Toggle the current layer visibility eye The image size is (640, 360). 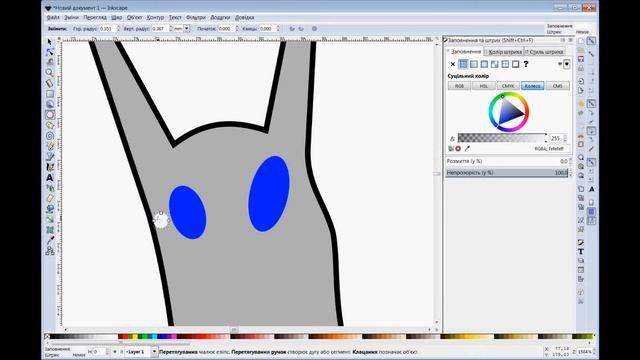coord(114,351)
